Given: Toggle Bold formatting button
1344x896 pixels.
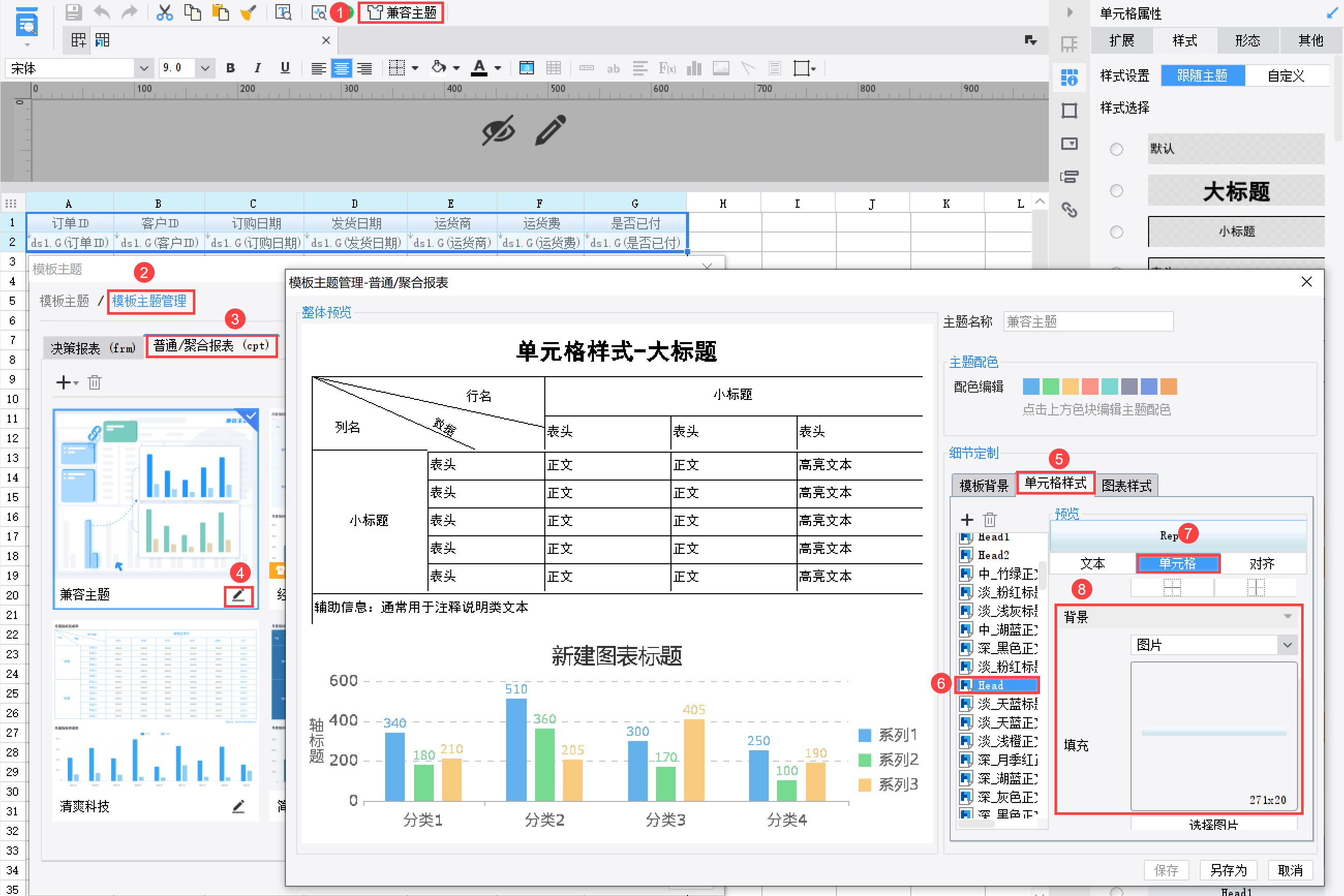Looking at the screenshot, I should 231,68.
